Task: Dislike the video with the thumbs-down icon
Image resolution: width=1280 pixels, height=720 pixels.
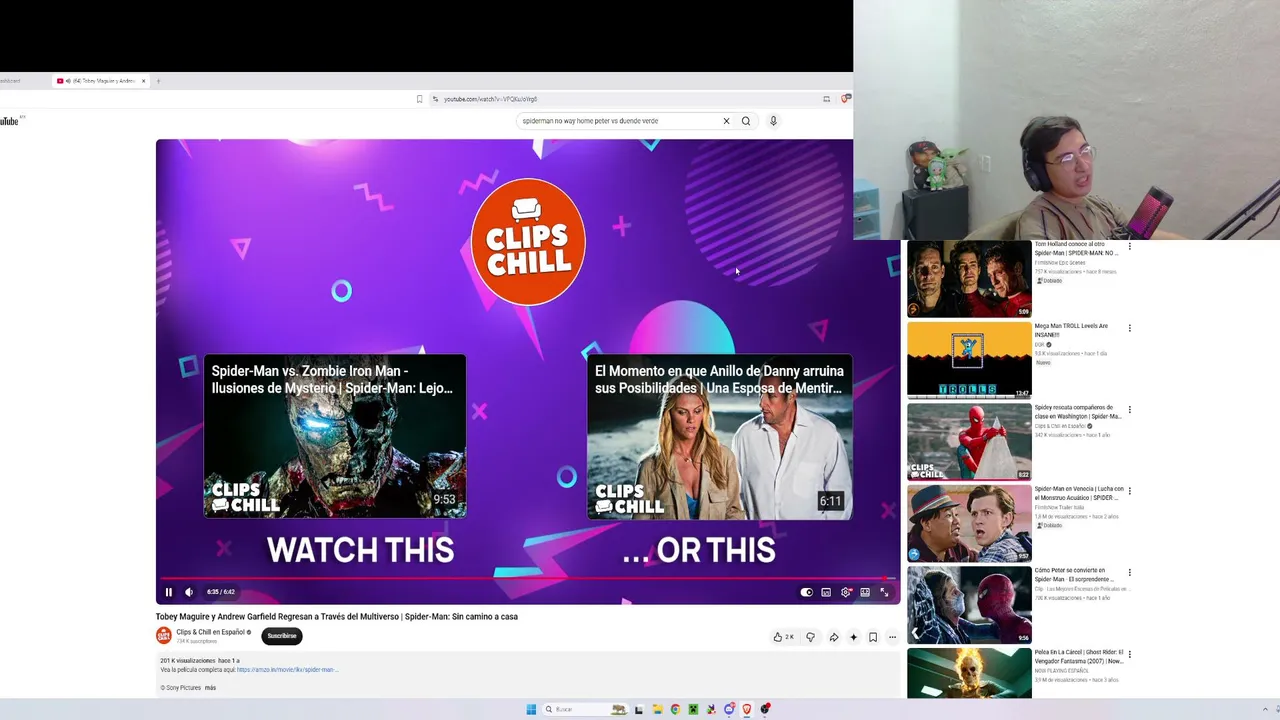Action: (x=810, y=637)
